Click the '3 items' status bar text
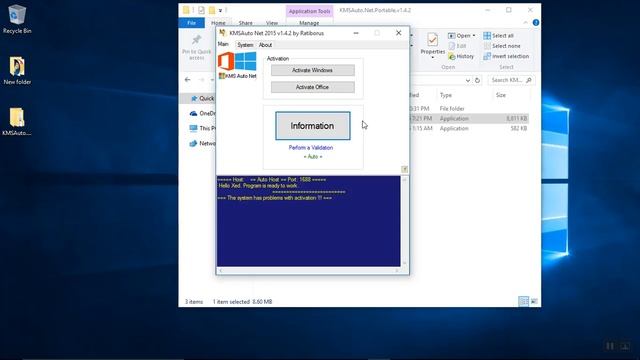This screenshot has width=640, height=360. [194, 302]
